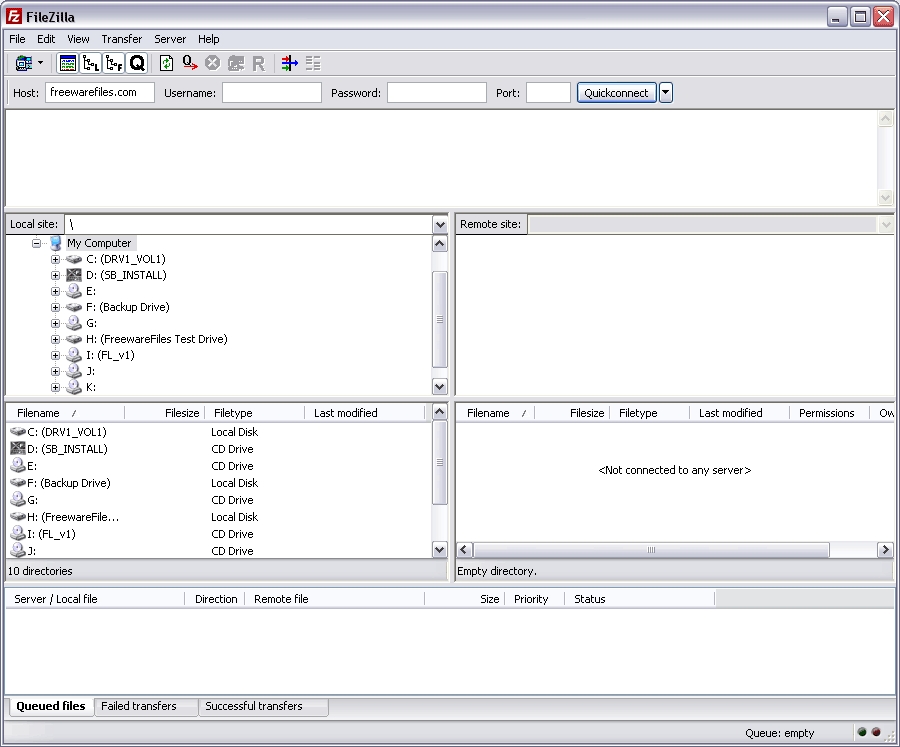Viewport: 900px width, 747px height.
Task: Click the cancel current operation icon
Action: pos(212,63)
